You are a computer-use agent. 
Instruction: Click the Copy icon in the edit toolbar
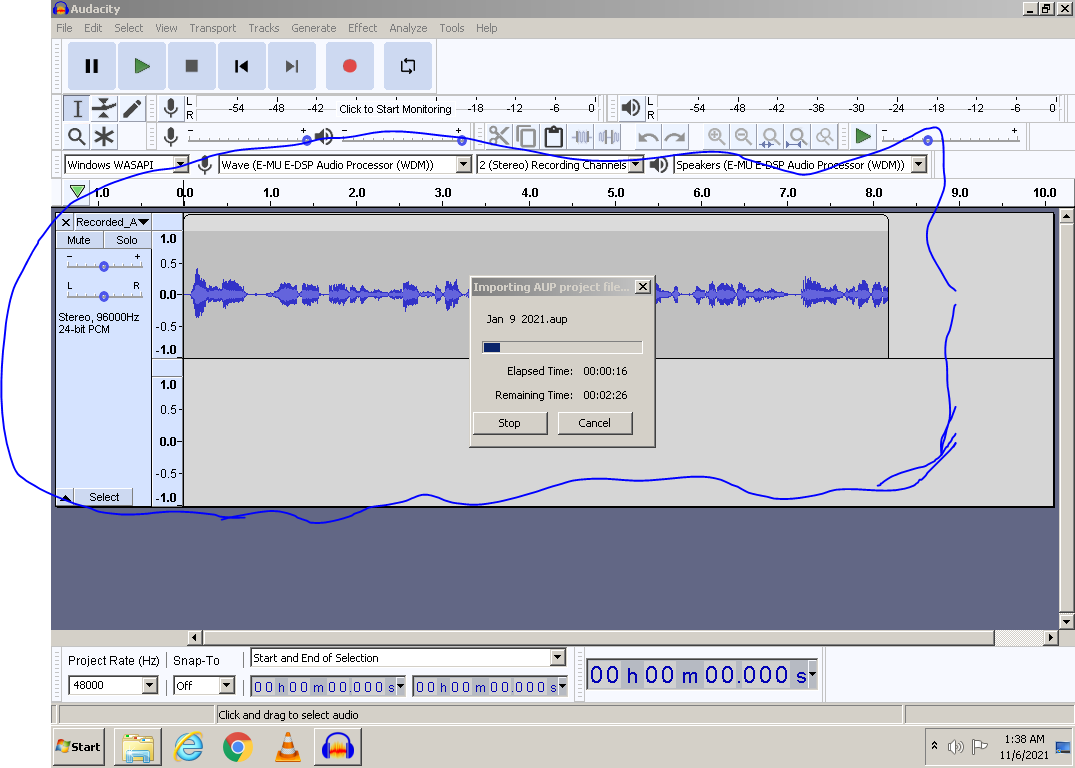525,136
